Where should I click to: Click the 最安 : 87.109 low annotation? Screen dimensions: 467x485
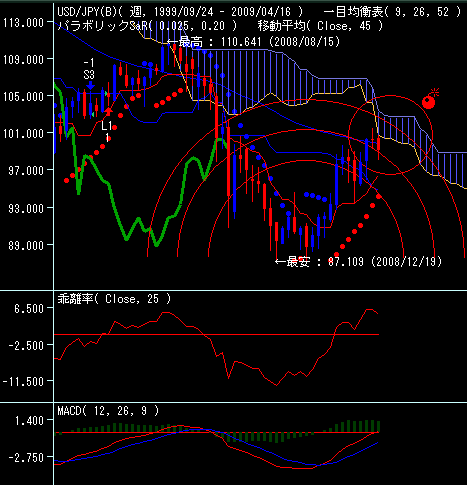[358, 262]
